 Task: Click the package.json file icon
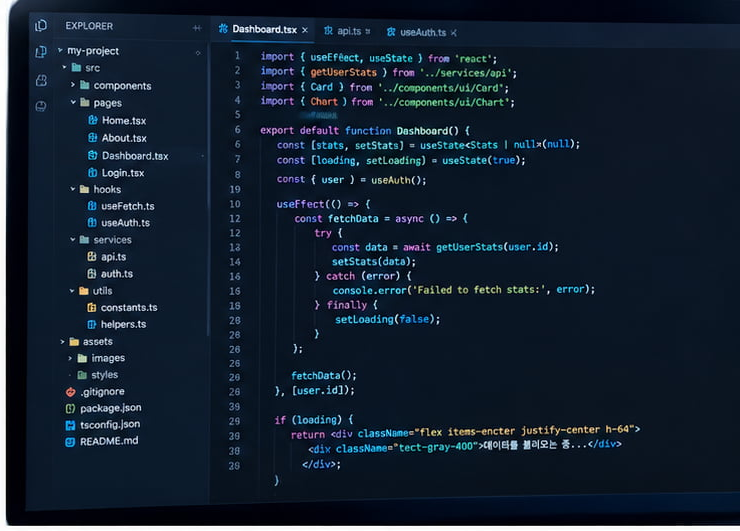(70, 408)
